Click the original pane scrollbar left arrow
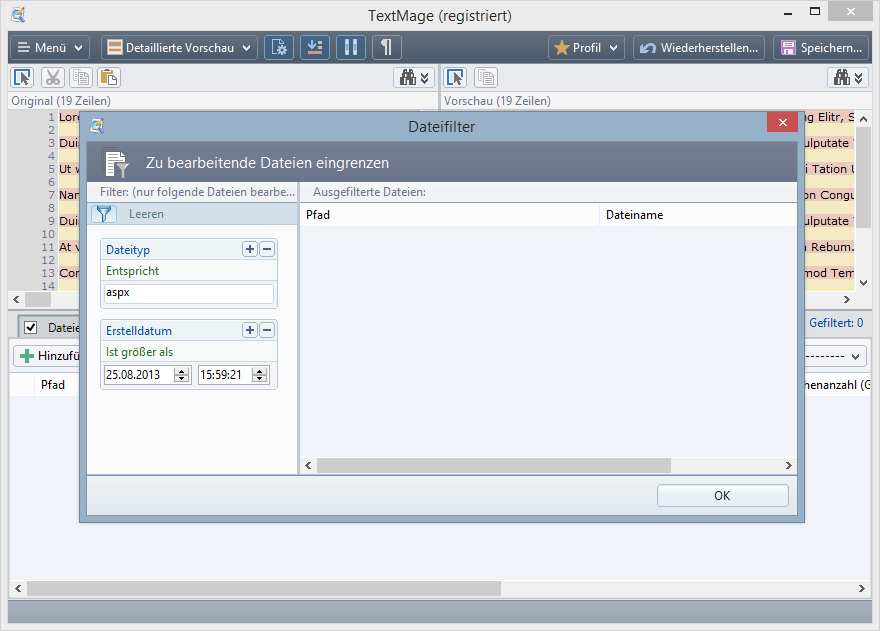Screen dimensions: 880x631 16,300
